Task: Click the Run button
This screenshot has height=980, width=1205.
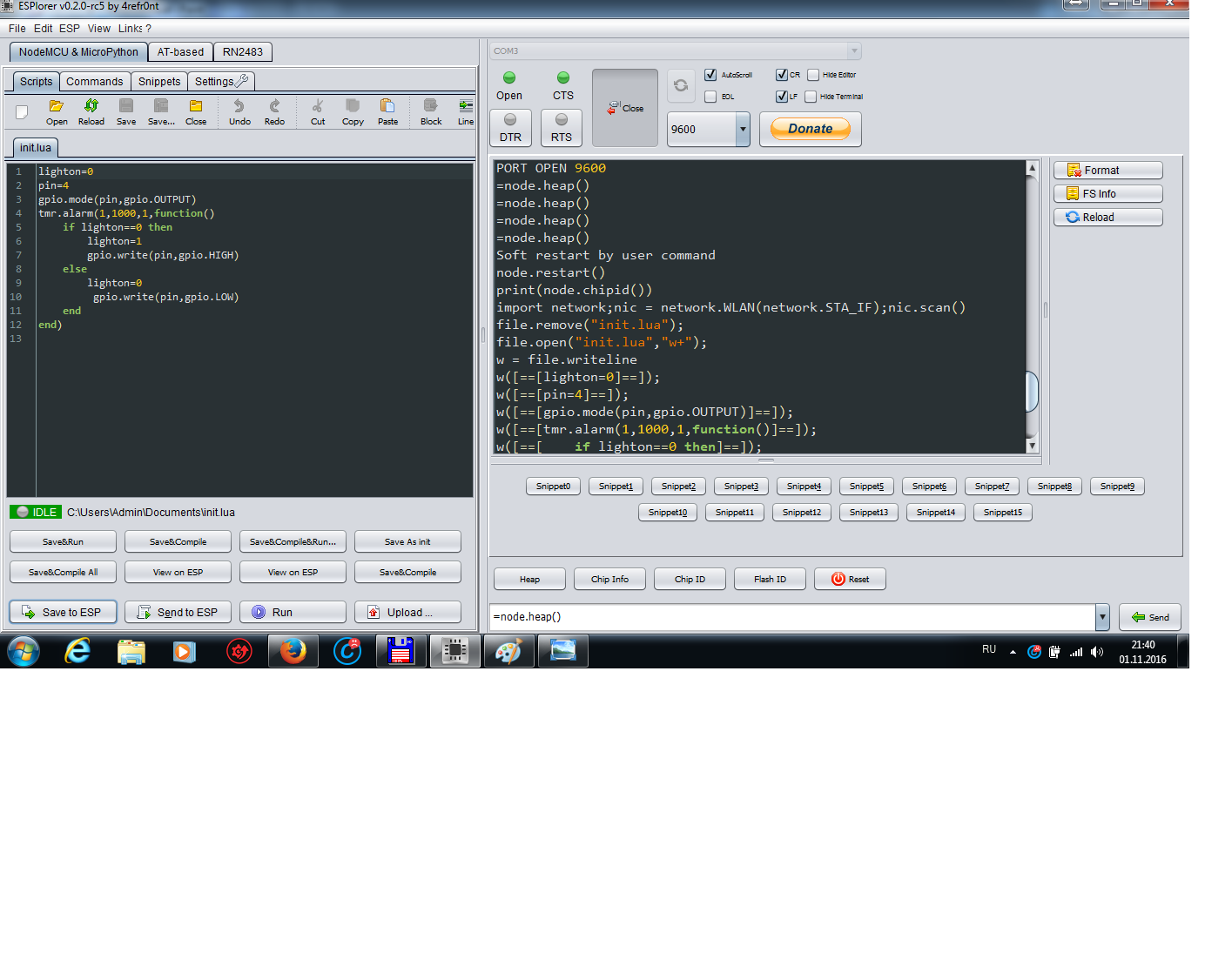Action: [x=293, y=613]
